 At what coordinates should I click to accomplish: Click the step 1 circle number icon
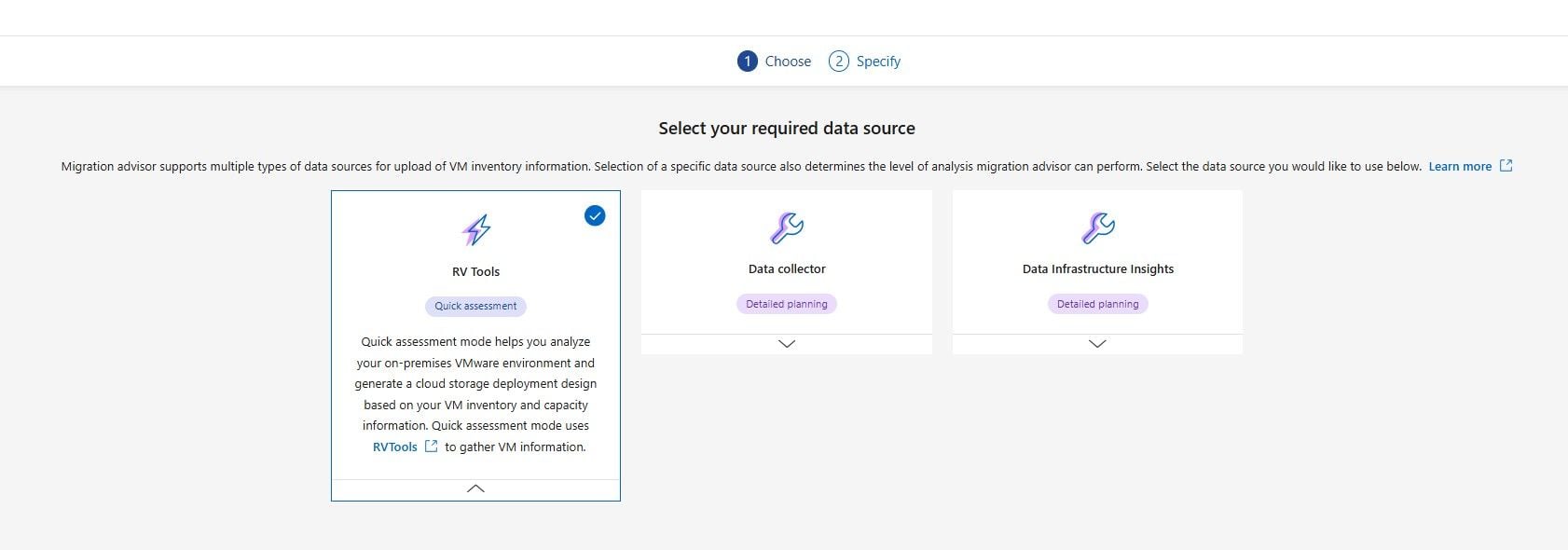tap(747, 62)
